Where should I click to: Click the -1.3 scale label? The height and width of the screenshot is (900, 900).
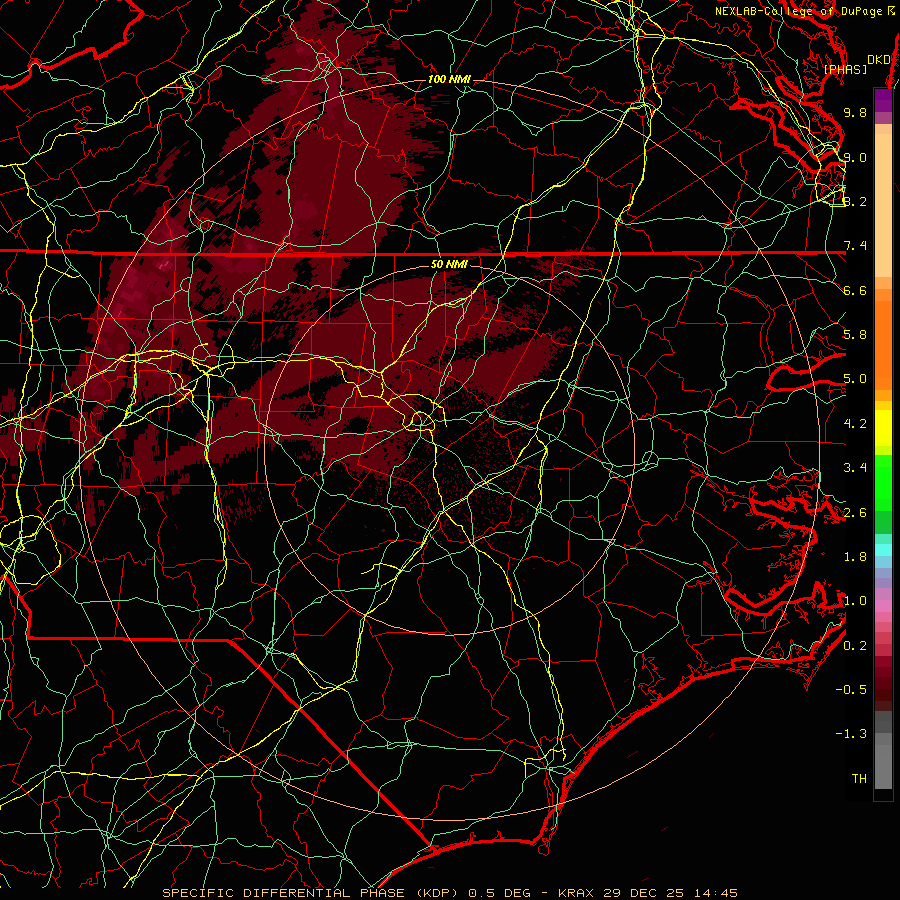coord(851,734)
